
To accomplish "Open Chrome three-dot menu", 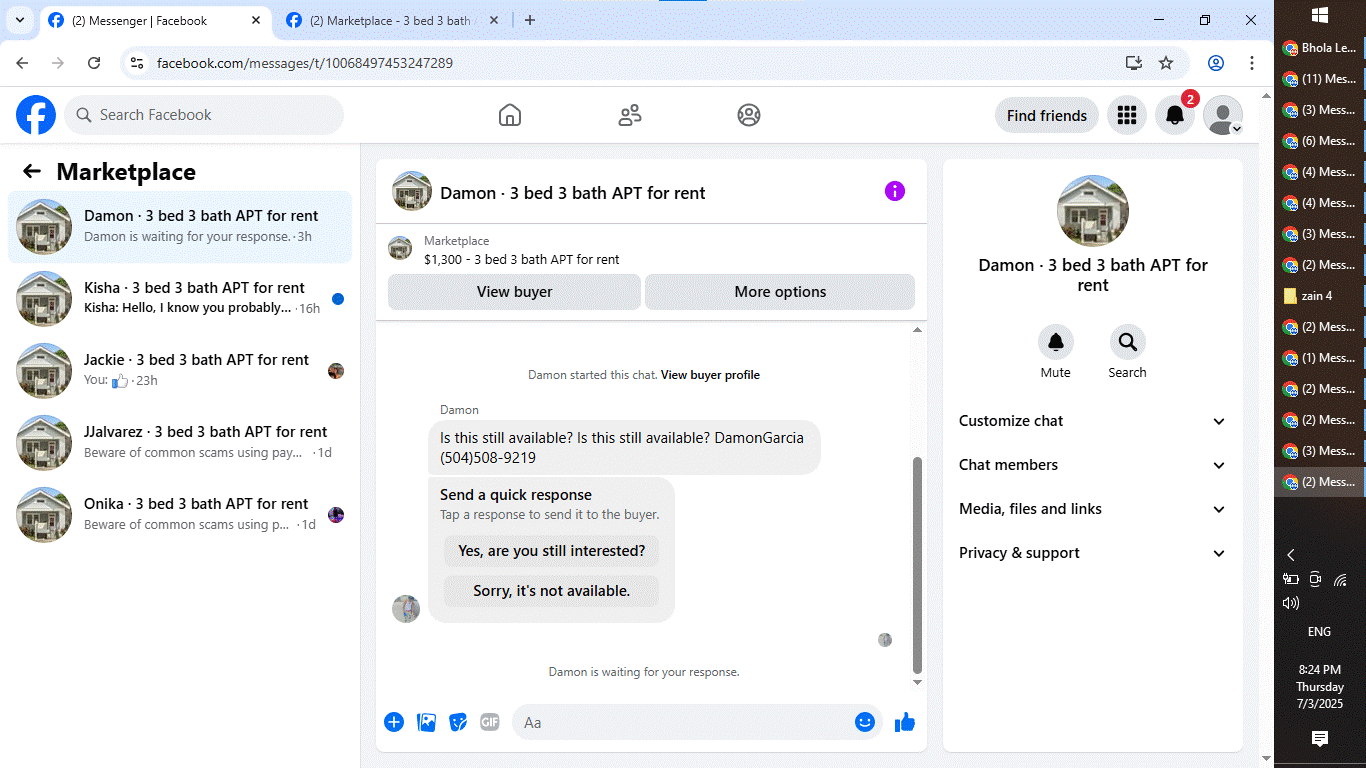I will pos(1252,63).
